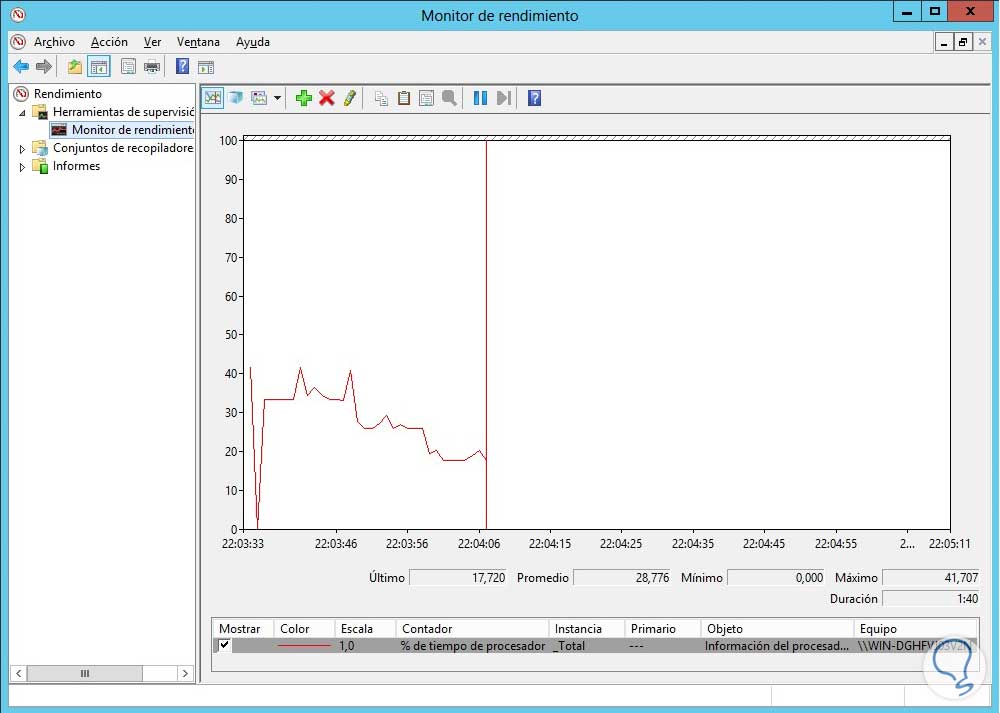The image size is (1000, 713).
Task: Open the Ventana menu
Action: [198, 42]
